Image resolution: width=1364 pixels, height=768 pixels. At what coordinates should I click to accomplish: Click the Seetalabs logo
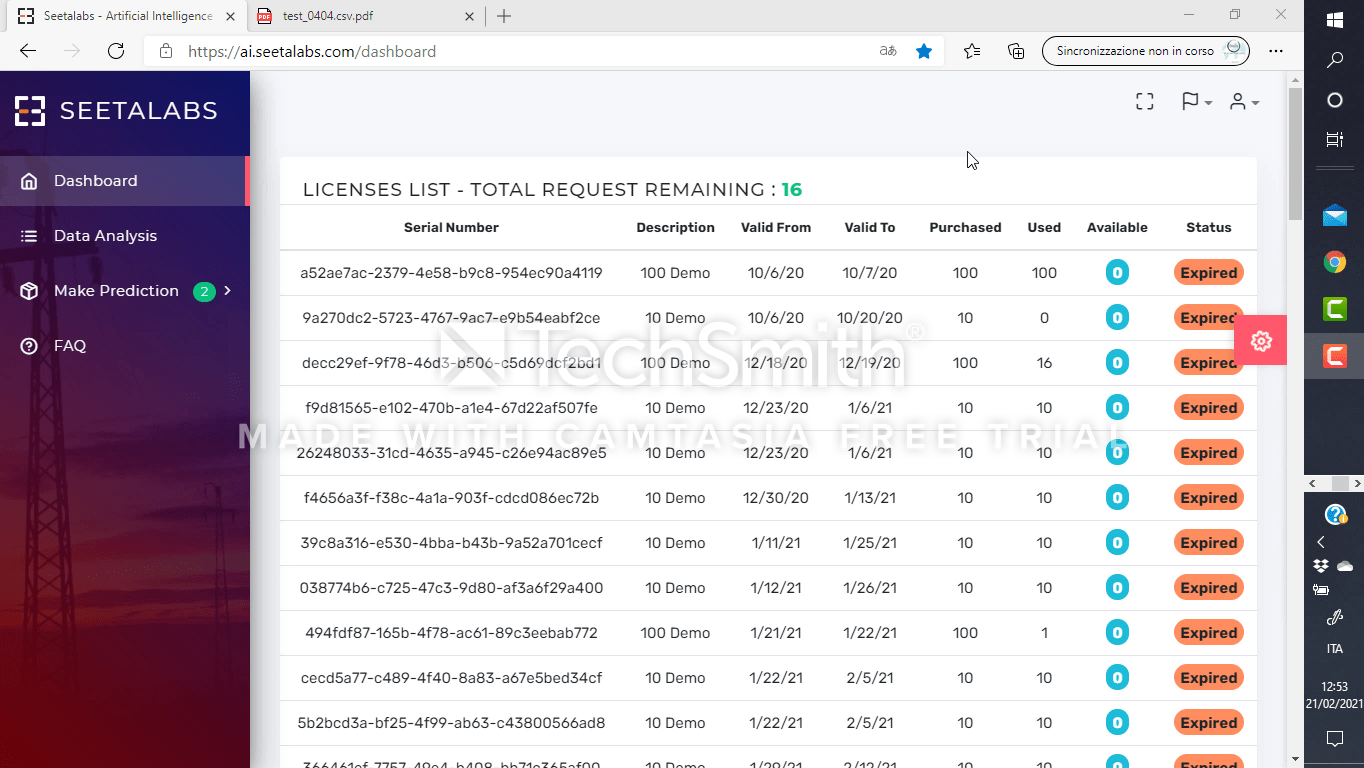point(116,111)
